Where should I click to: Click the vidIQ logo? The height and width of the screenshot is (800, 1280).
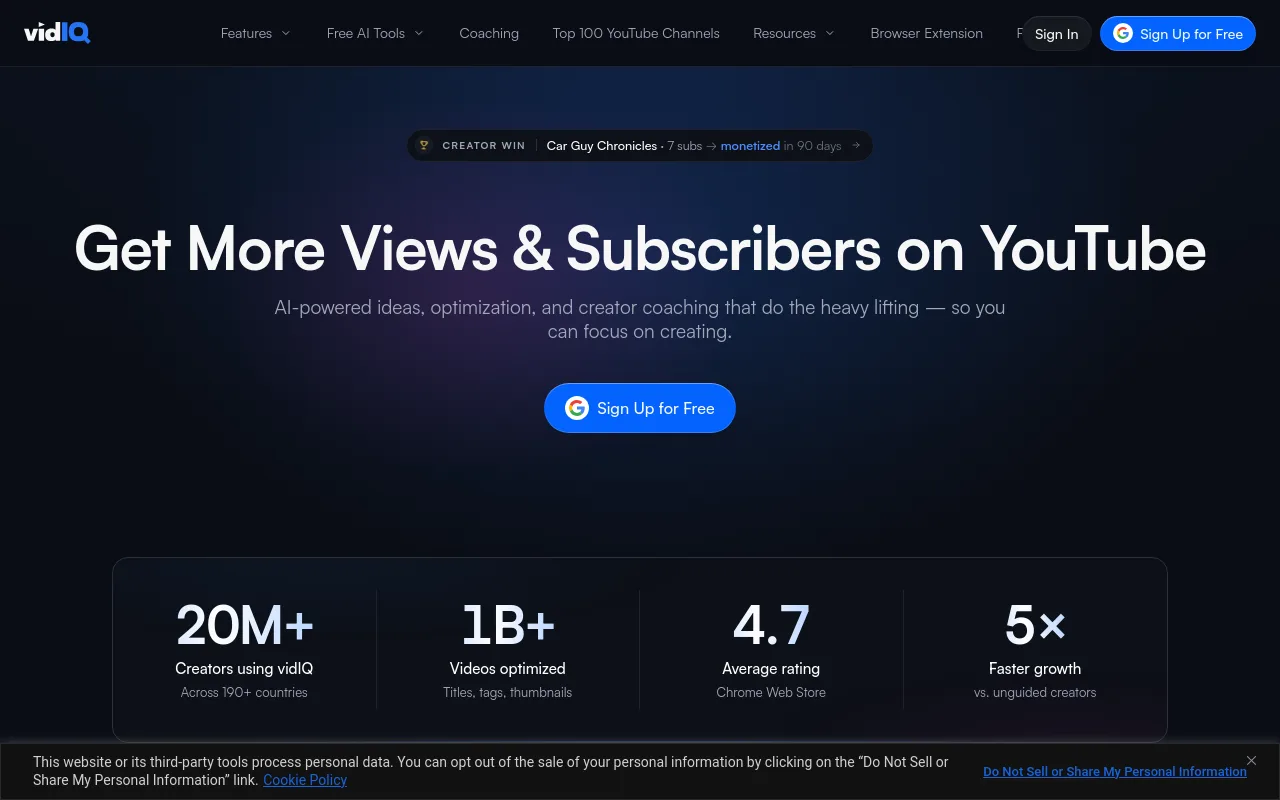(57, 33)
